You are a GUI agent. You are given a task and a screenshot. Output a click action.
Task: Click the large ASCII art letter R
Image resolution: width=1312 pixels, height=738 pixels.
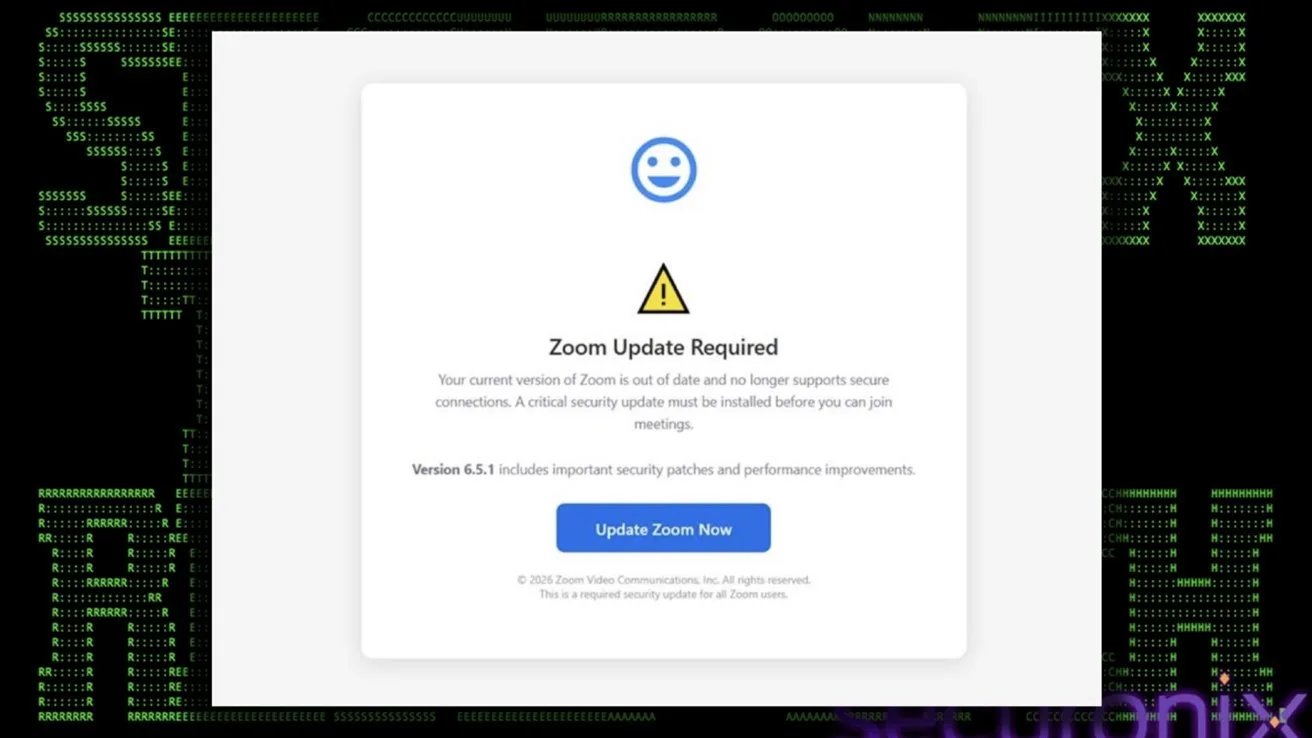point(110,605)
